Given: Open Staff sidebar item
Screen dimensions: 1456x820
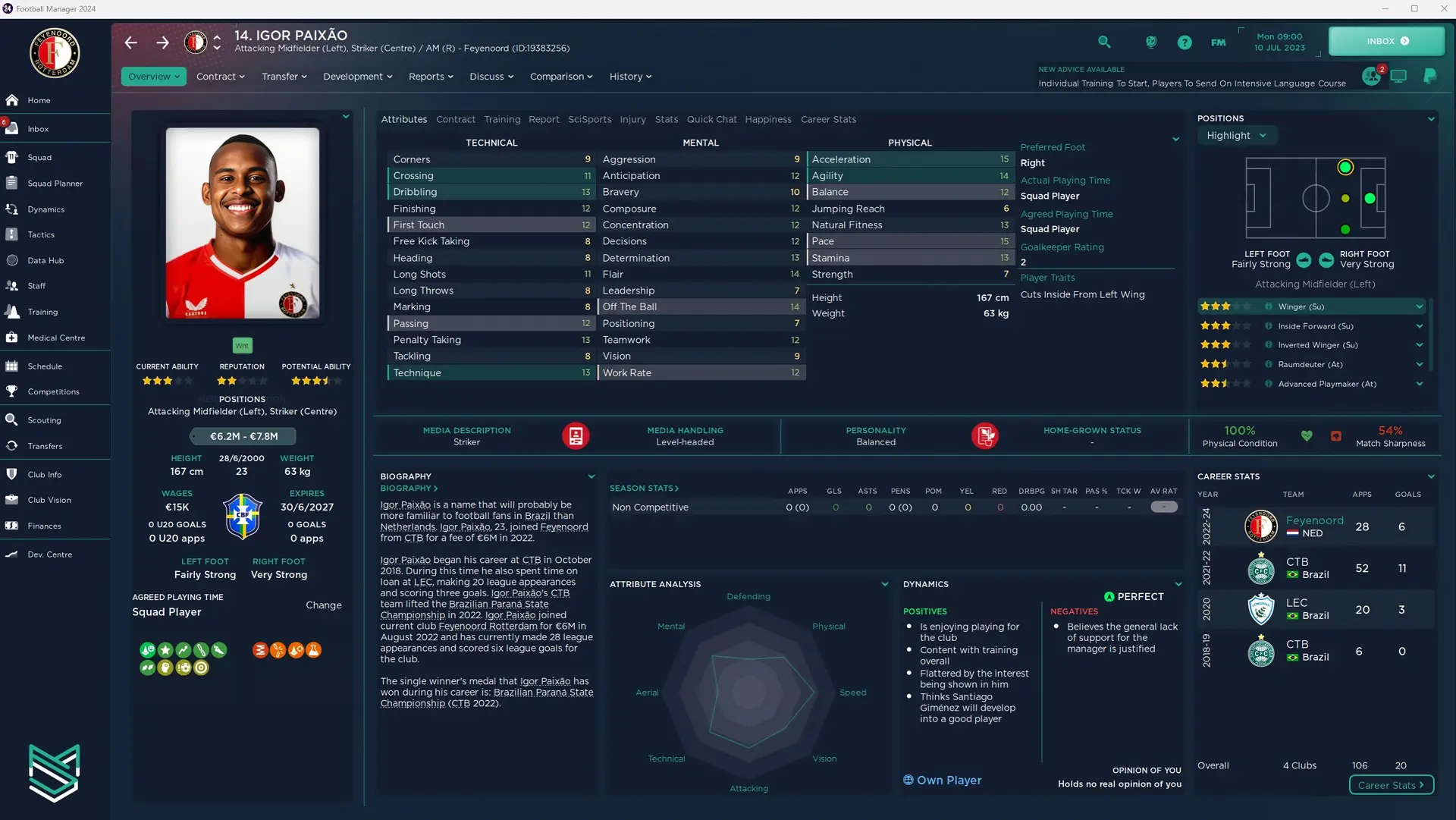Looking at the screenshot, I should (x=55, y=286).
